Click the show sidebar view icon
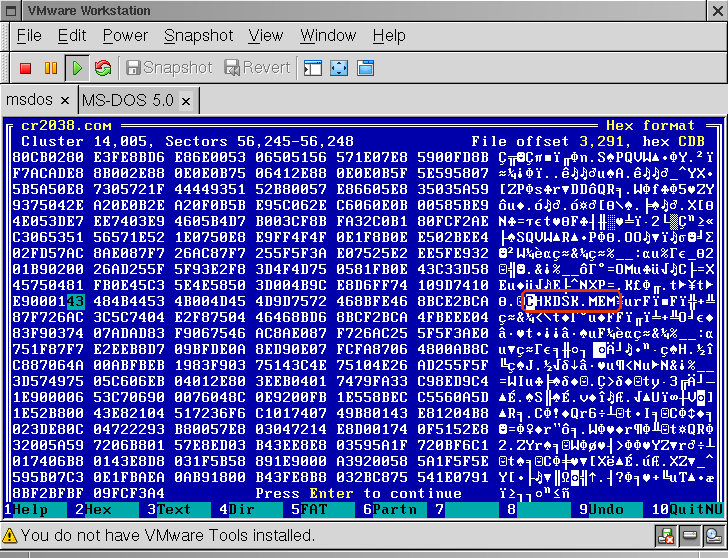The image size is (728, 558). tap(312, 68)
